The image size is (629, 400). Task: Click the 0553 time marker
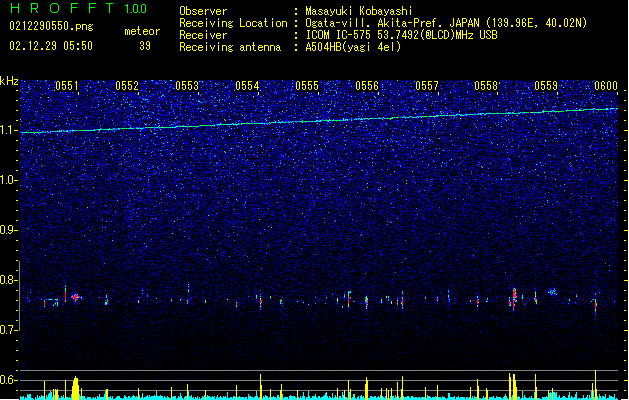(187, 85)
